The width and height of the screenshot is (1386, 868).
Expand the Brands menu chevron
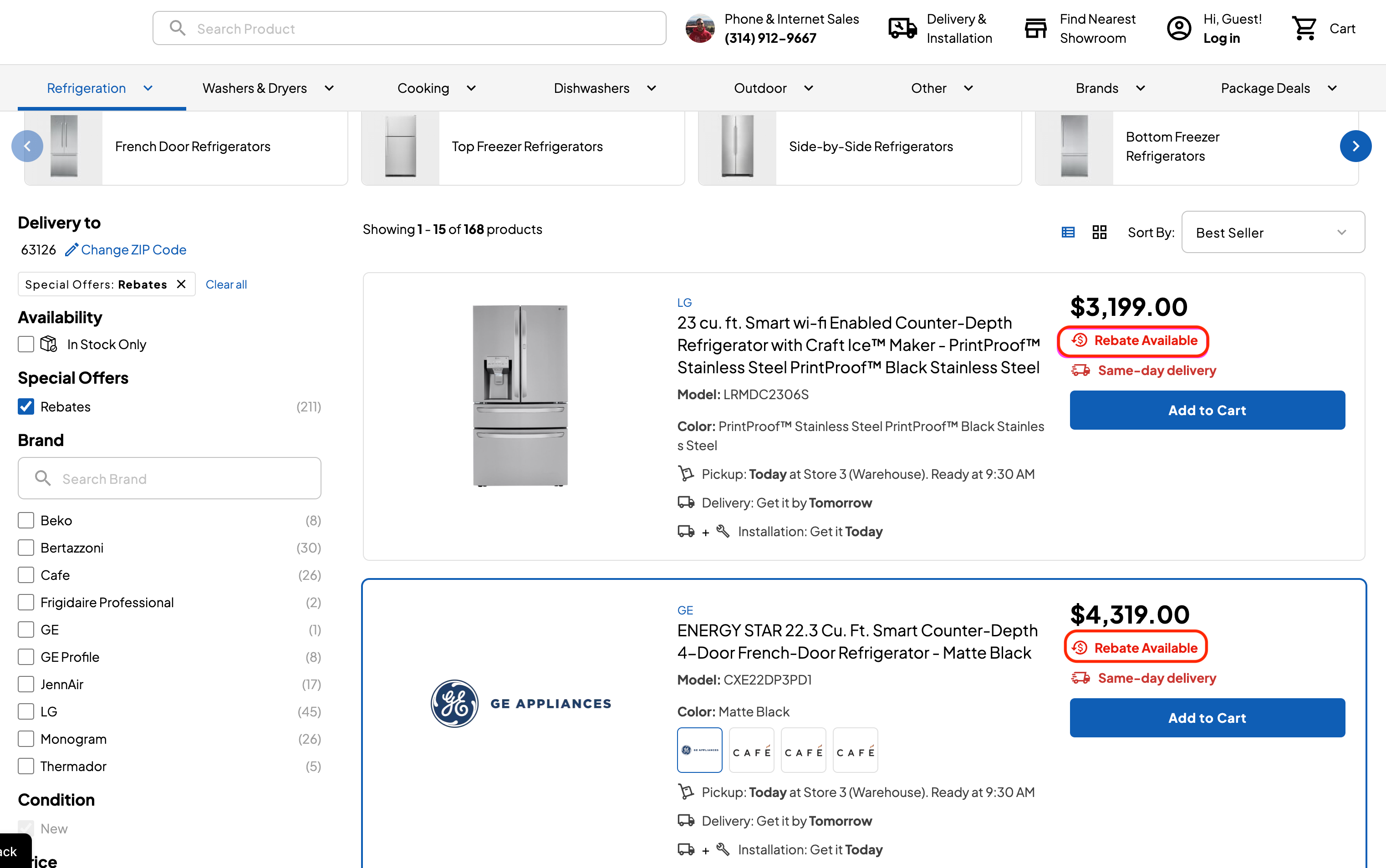pyautogui.click(x=1141, y=88)
